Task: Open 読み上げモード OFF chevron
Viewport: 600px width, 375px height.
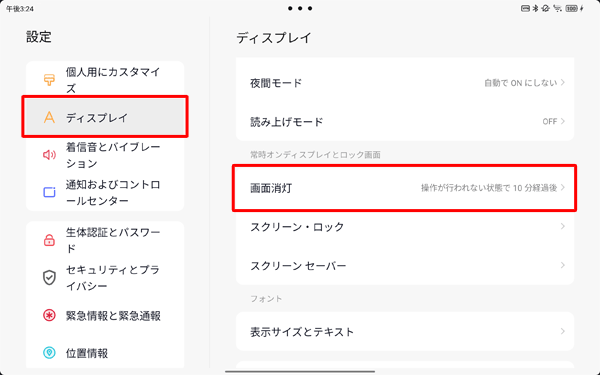Action: [x=562, y=121]
